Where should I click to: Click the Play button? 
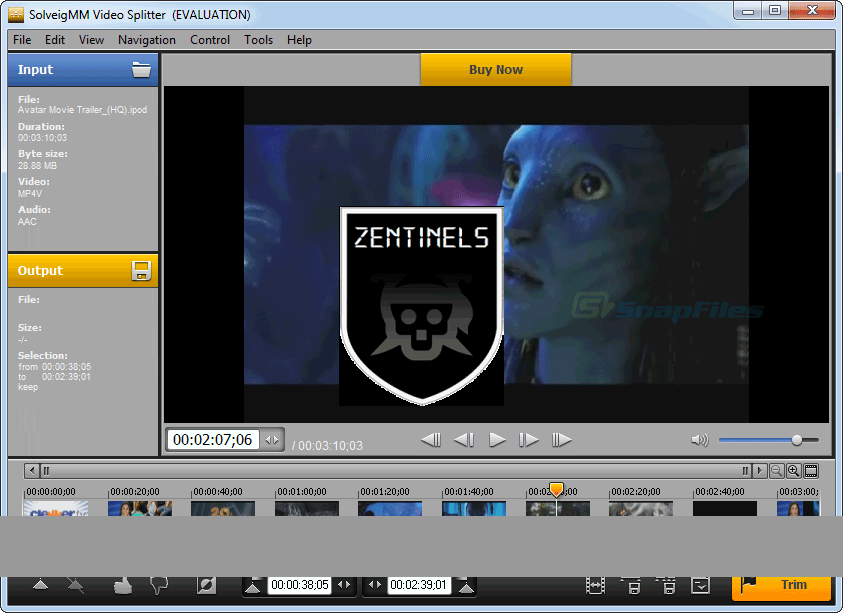point(497,440)
